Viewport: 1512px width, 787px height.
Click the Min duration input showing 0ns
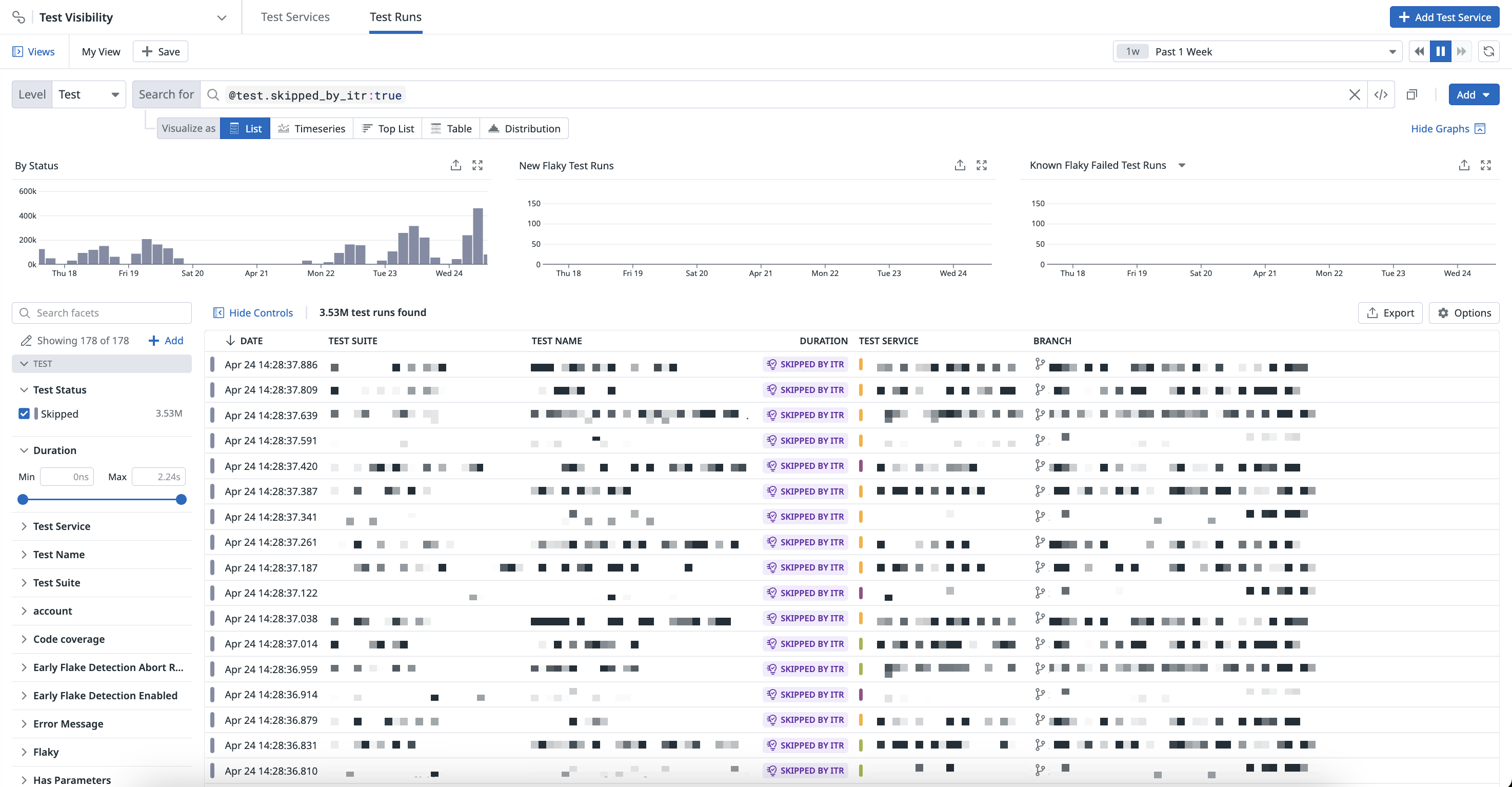[x=67, y=476]
